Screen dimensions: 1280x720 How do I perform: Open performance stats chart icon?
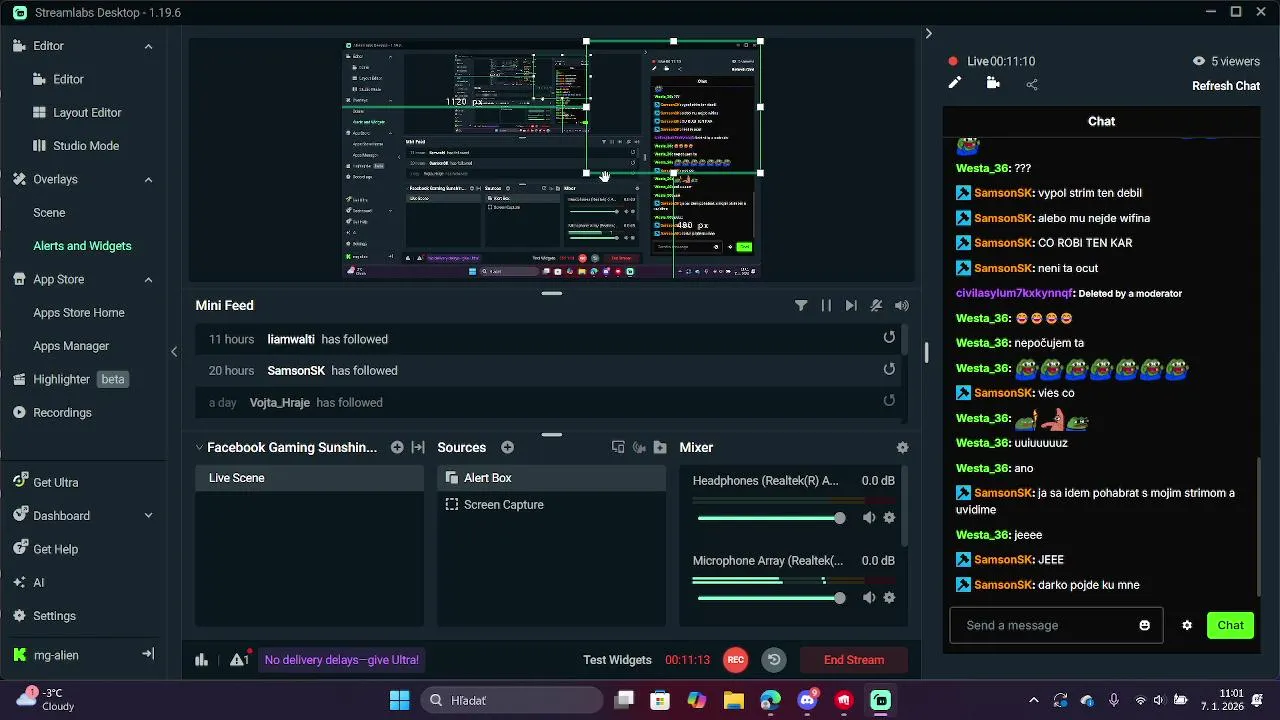(x=202, y=660)
